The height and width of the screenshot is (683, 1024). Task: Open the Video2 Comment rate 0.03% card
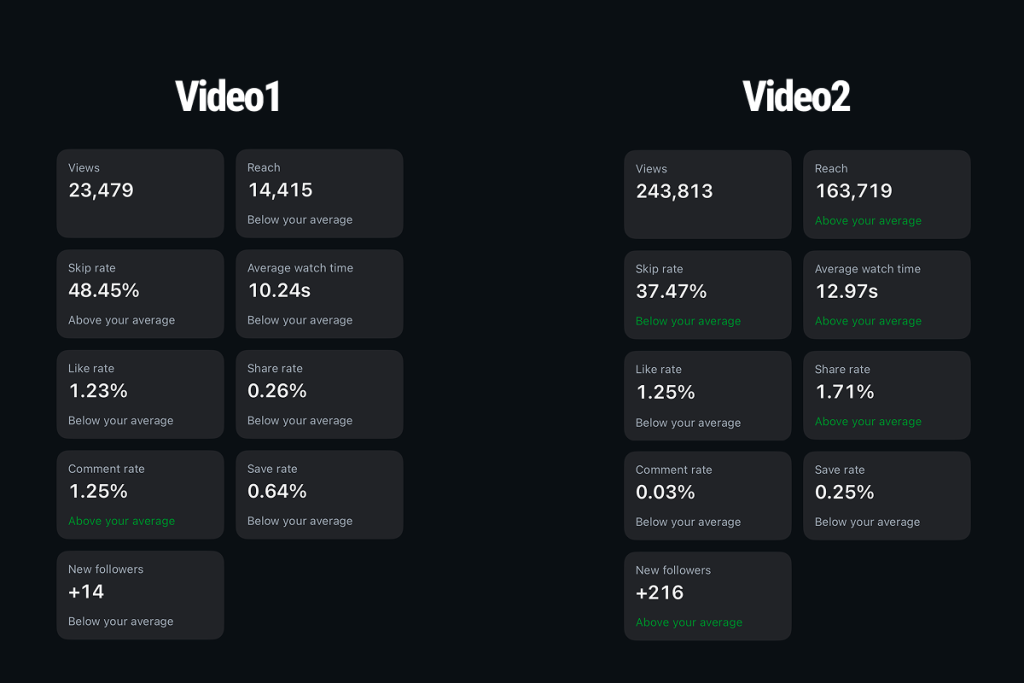pos(708,496)
